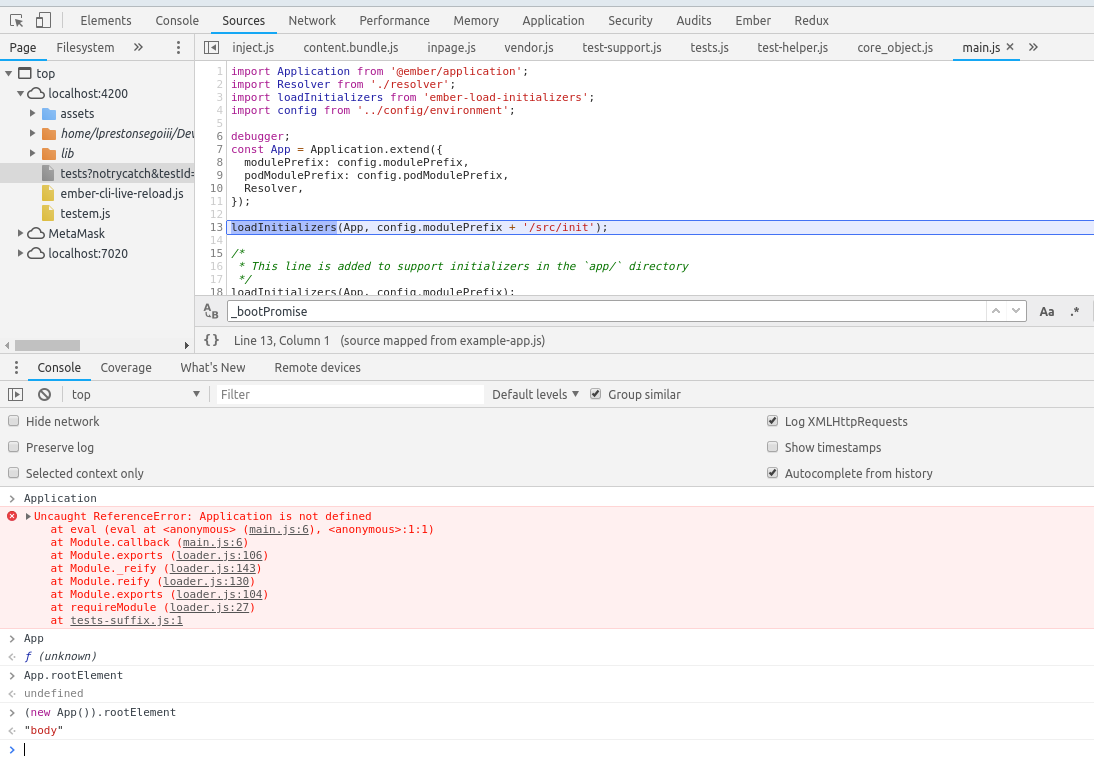Screen dimensions: 1094x758
Task: Activate the inspect element picker icon
Action: coord(16,20)
